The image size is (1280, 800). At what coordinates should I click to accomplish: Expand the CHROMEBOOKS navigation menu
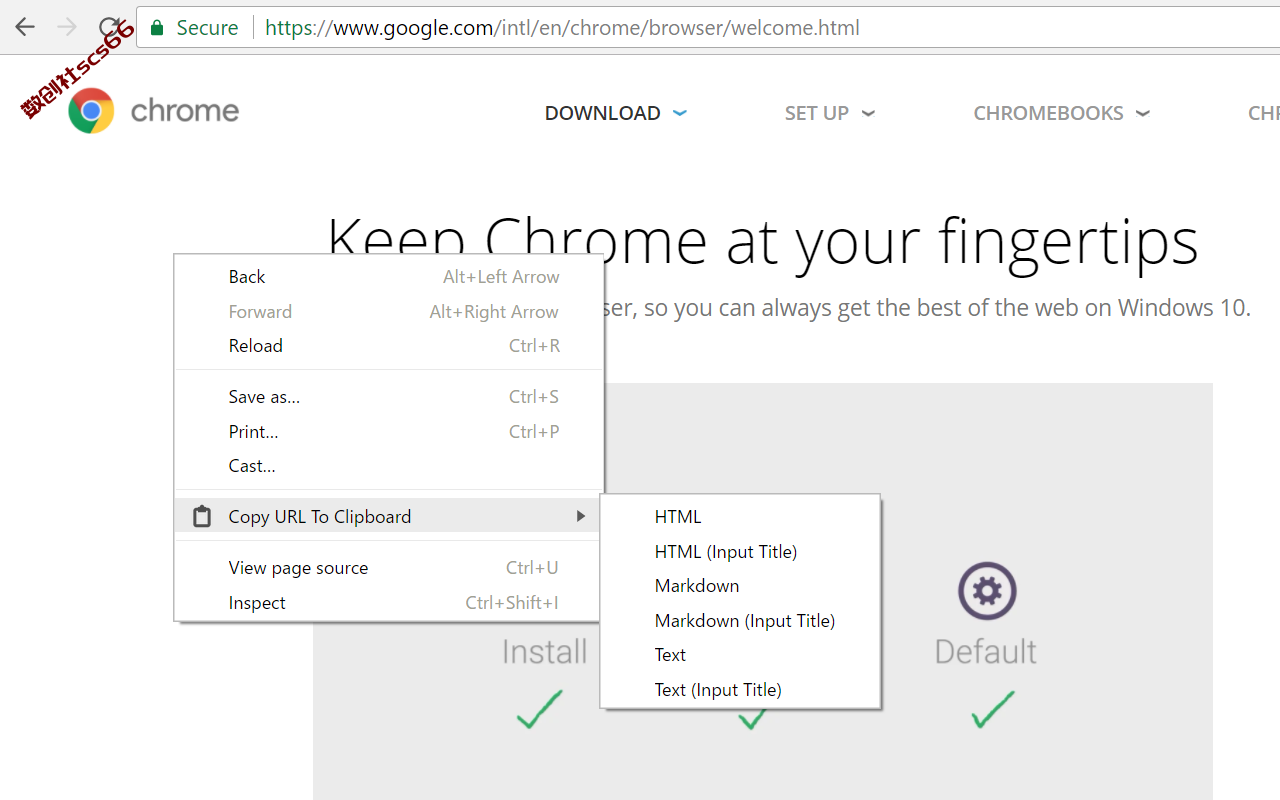click(x=1062, y=113)
